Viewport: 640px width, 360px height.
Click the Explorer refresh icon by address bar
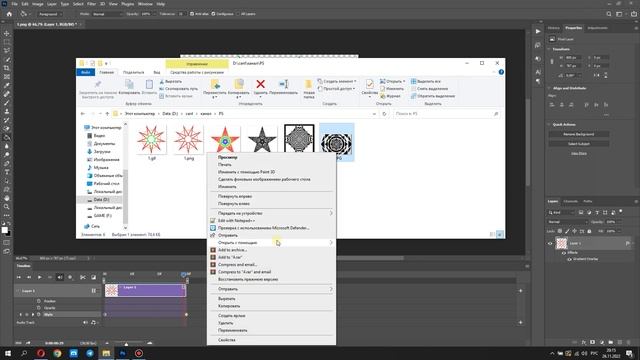[384, 114]
